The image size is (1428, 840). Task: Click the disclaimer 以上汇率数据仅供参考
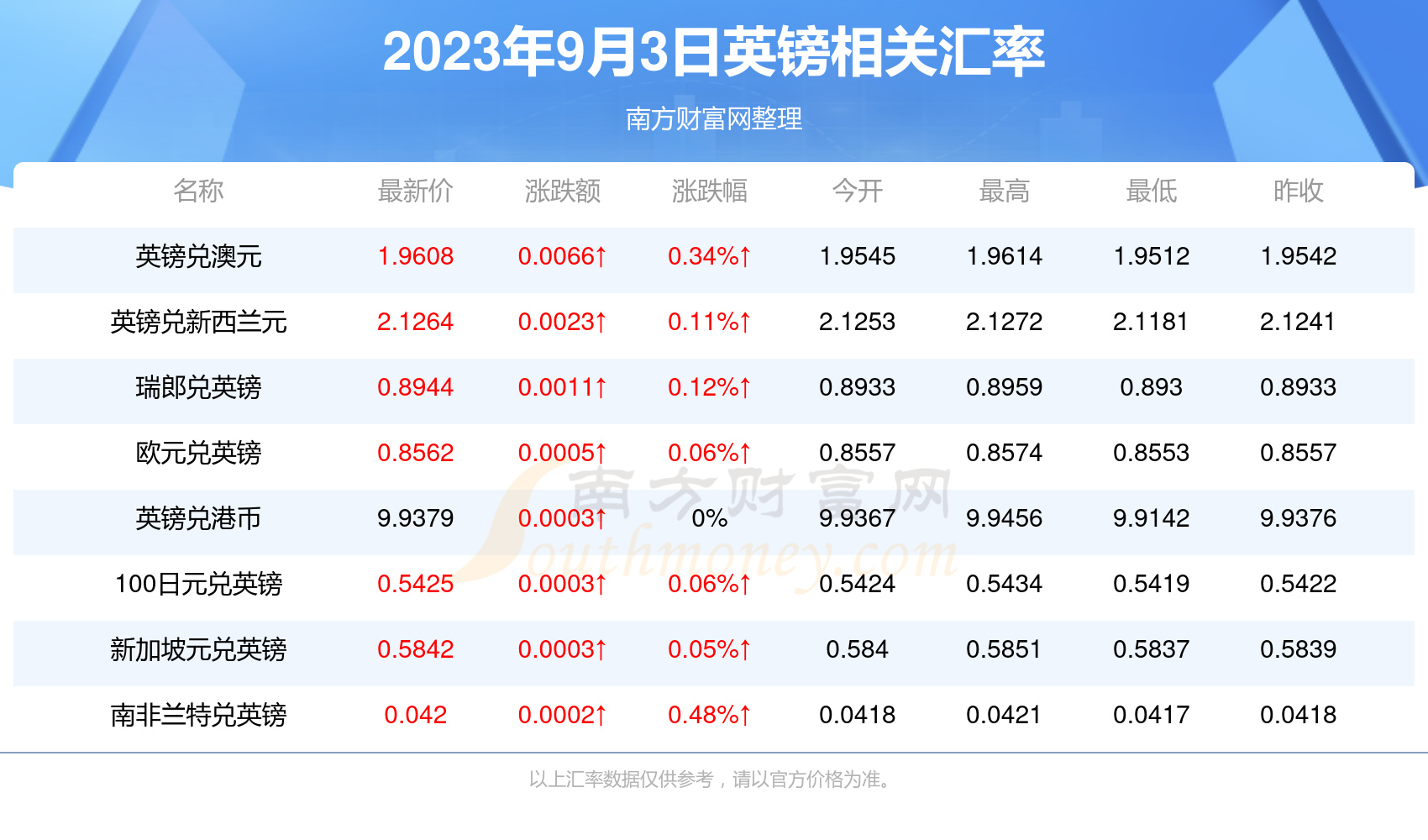point(621,780)
